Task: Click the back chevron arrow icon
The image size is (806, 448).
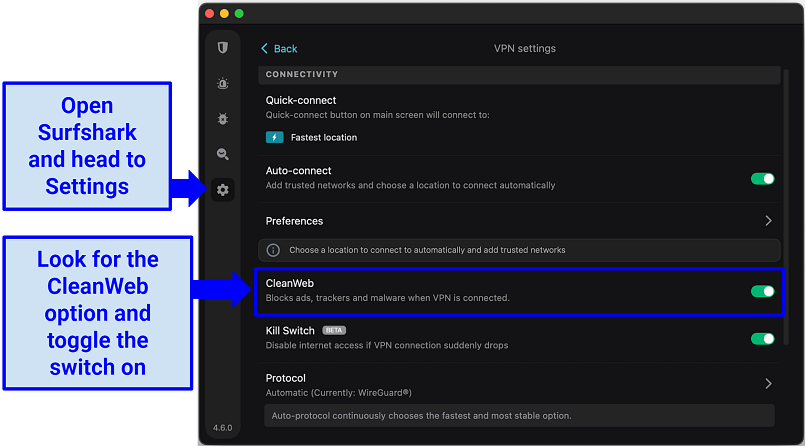Action: point(264,48)
